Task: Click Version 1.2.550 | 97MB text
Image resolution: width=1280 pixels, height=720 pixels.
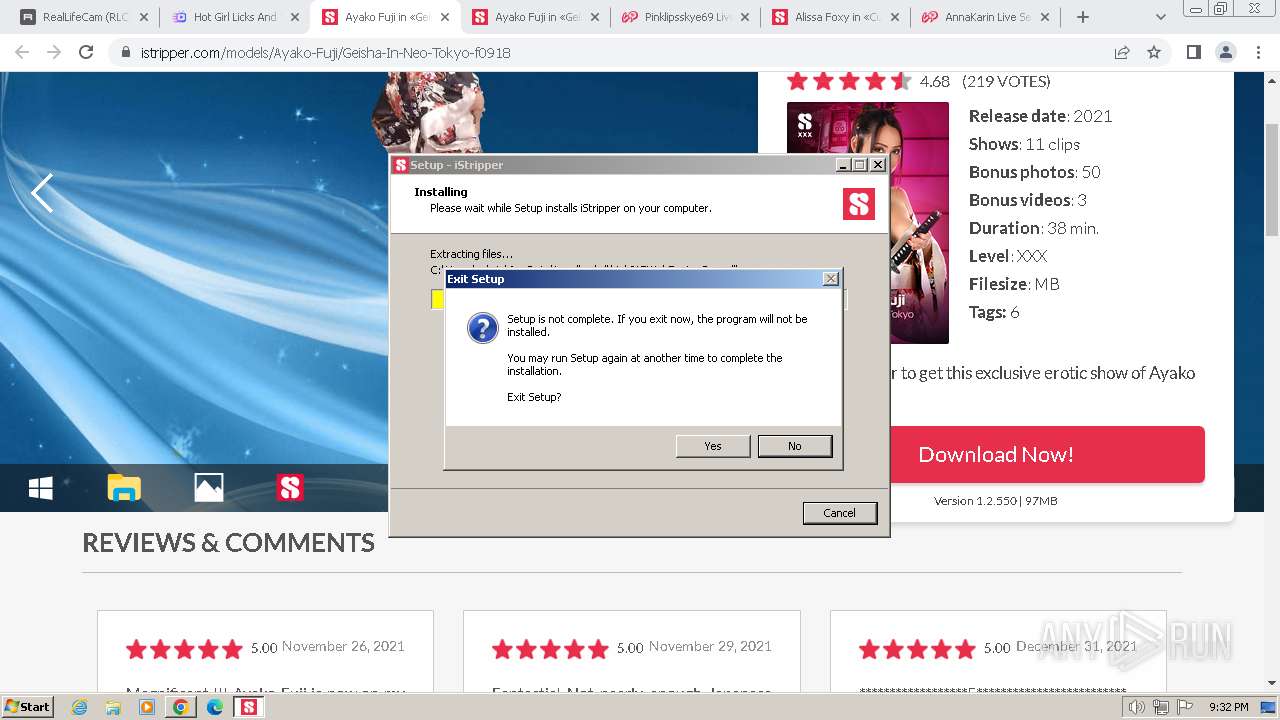Action: (x=996, y=501)
